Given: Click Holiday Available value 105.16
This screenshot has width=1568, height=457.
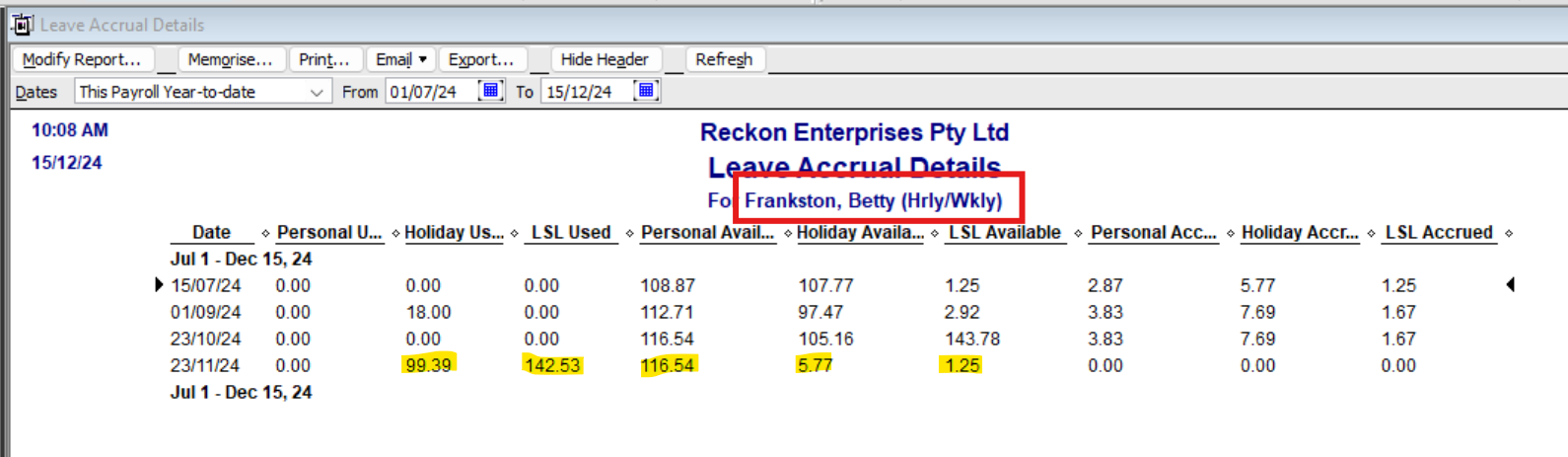Looking at the screenshot, I should 825,339.
